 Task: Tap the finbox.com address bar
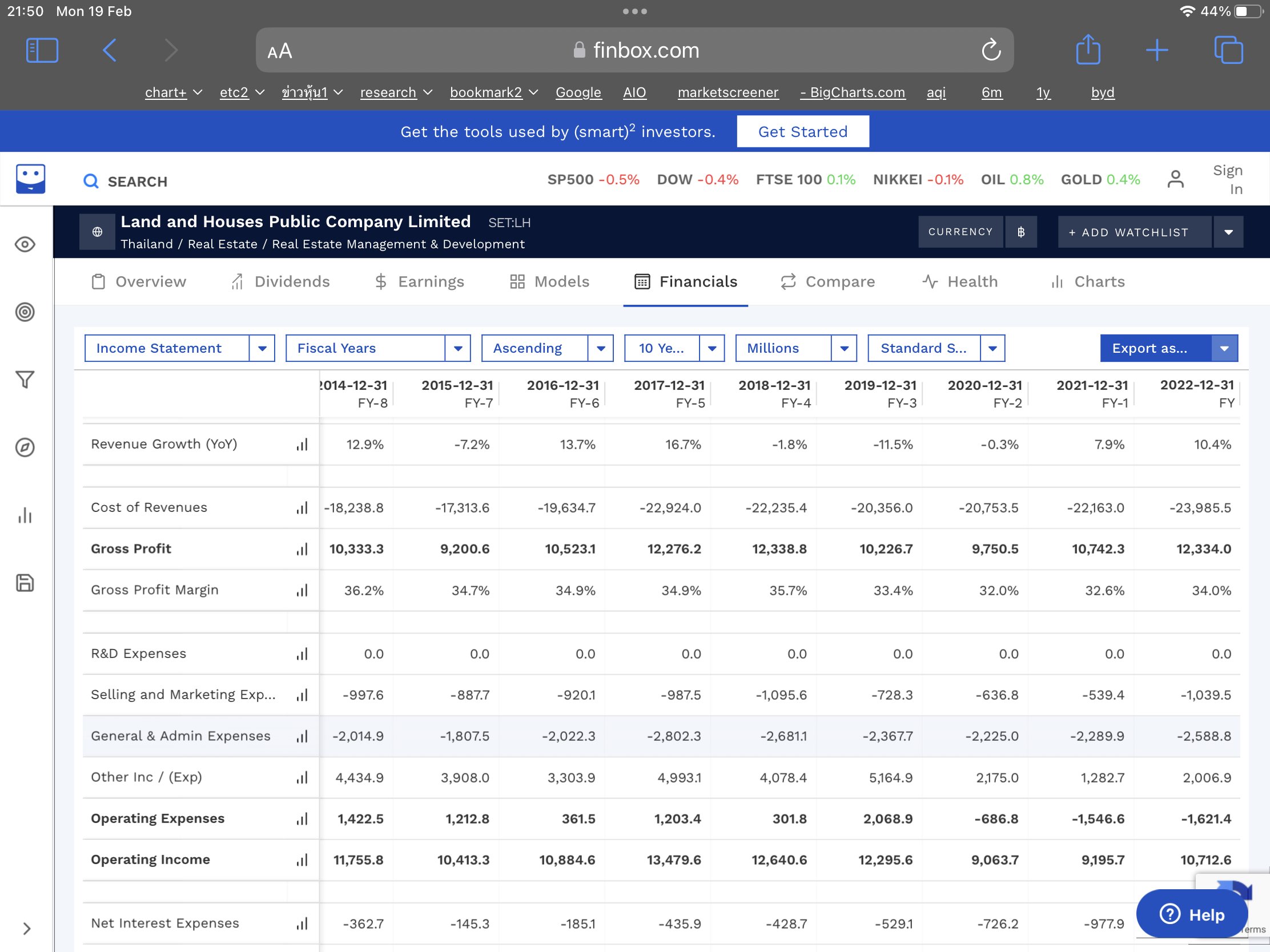click(x=634, y=50)
